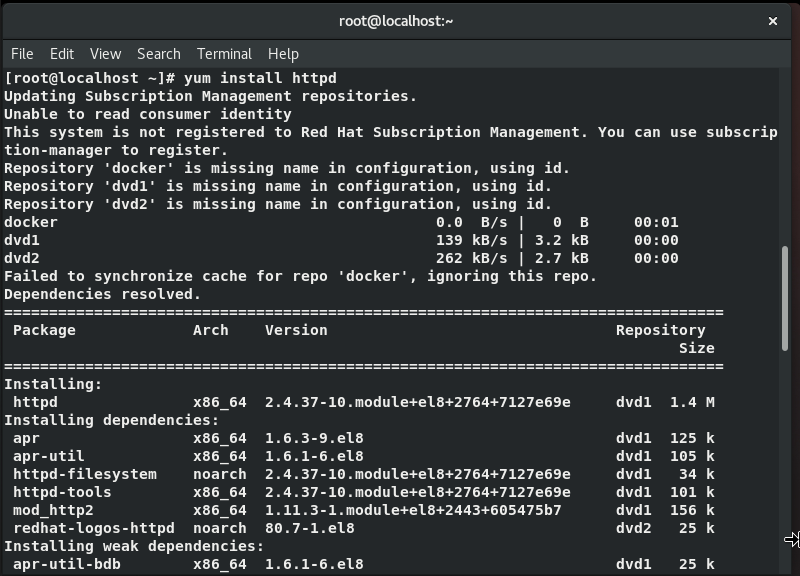Screen dimensions: 800x576
Task: Click the root@localhost:~ title bar
Action: point(396,21)
